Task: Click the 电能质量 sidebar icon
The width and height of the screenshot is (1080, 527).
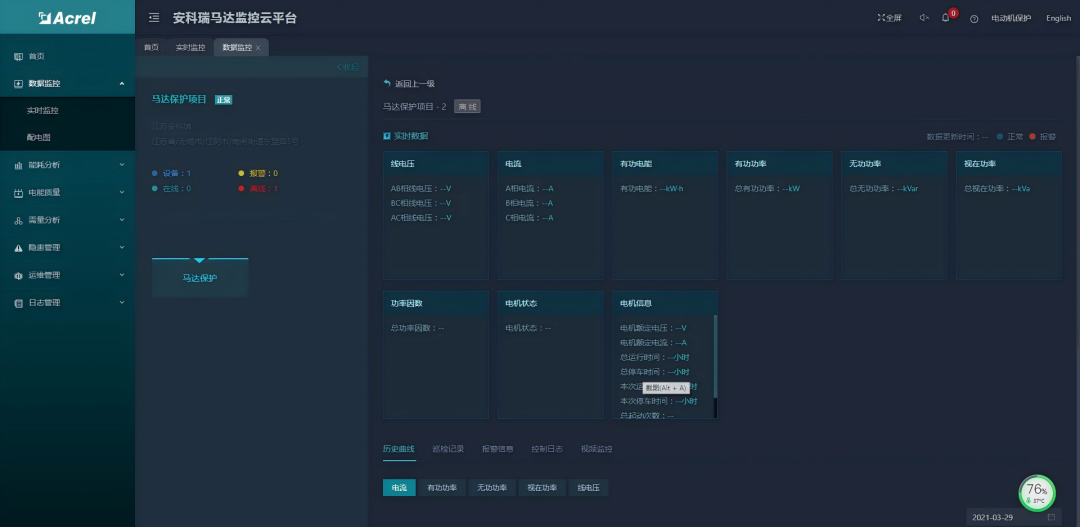Action: click(x=19, y=193)
